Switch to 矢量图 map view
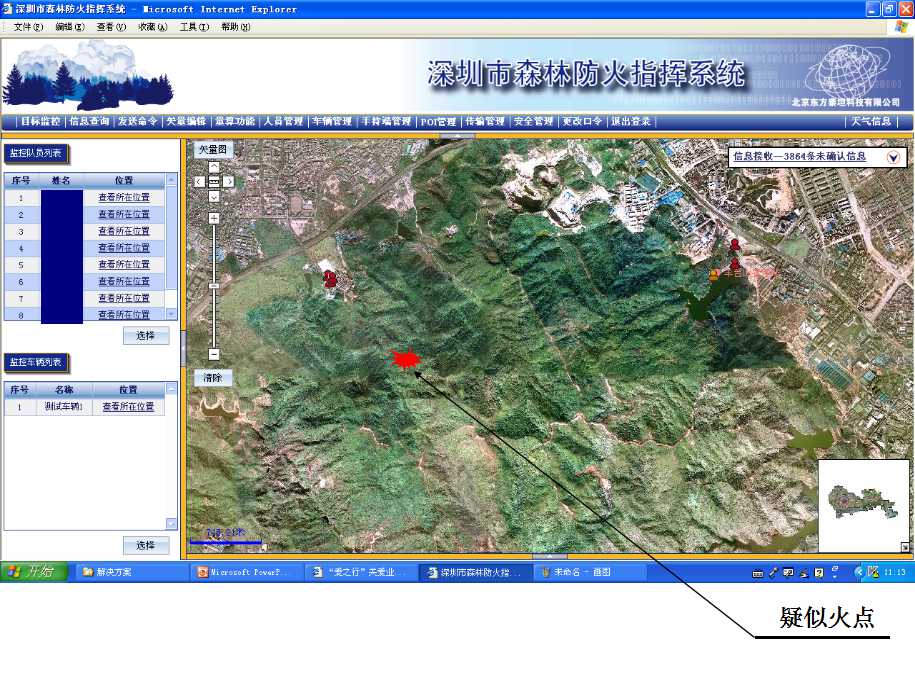Screen dimensions: 915x683 [213, 149]
